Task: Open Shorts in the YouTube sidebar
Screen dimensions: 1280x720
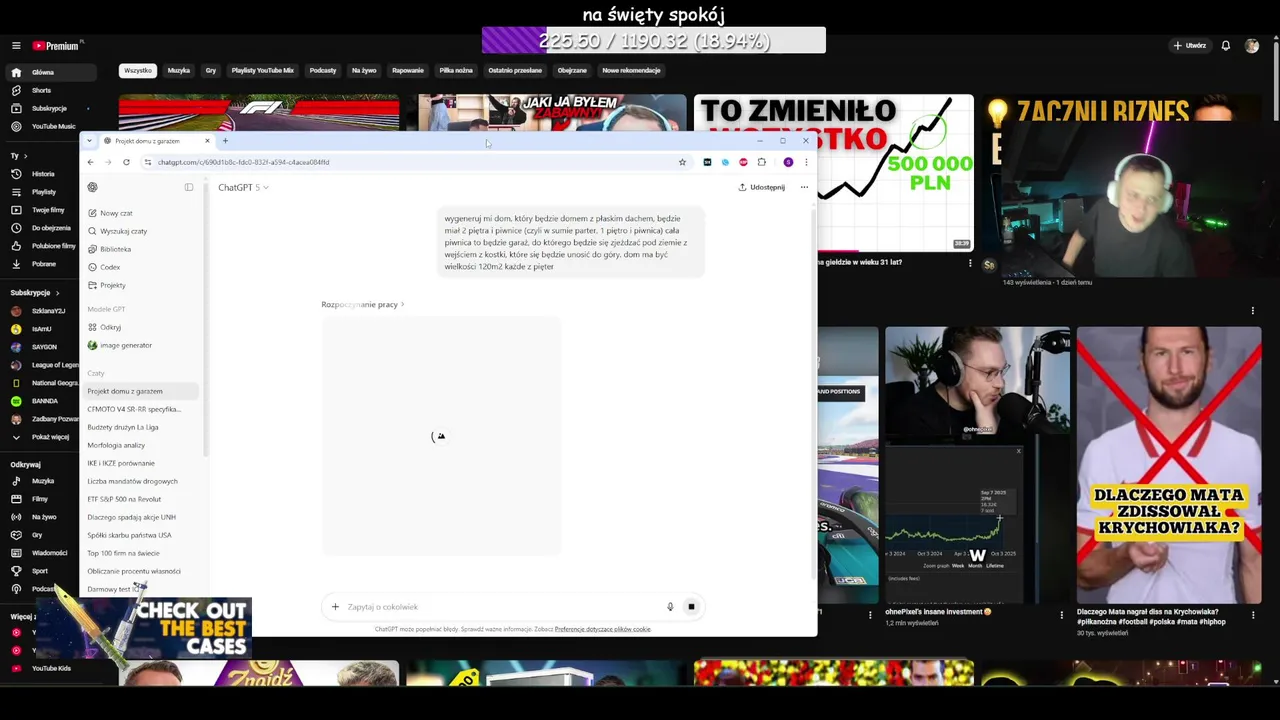Action: (40, 90)
